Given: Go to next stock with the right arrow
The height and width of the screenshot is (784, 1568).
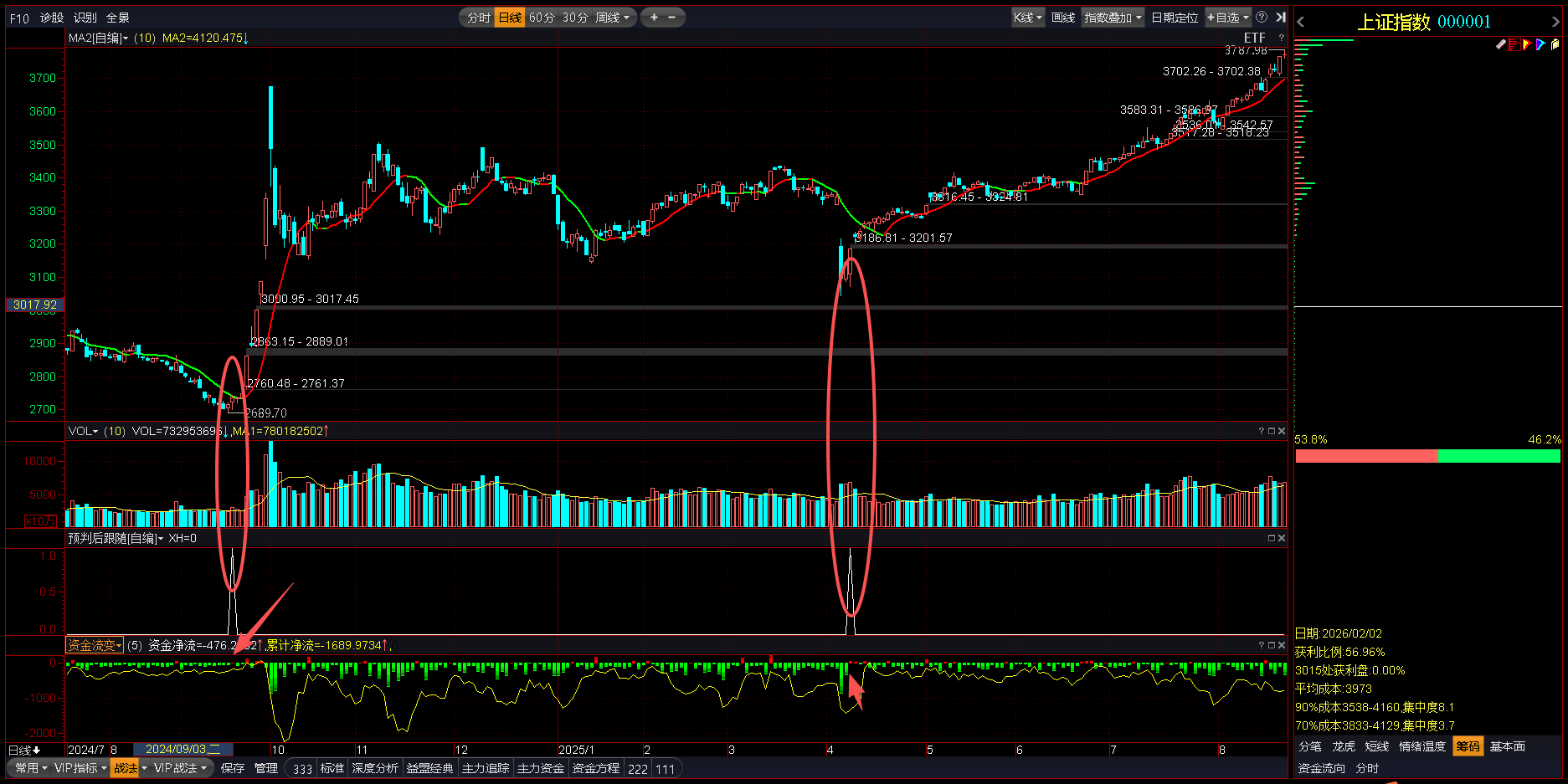Looking at the screenshot, I should [x=1555, y=23].
